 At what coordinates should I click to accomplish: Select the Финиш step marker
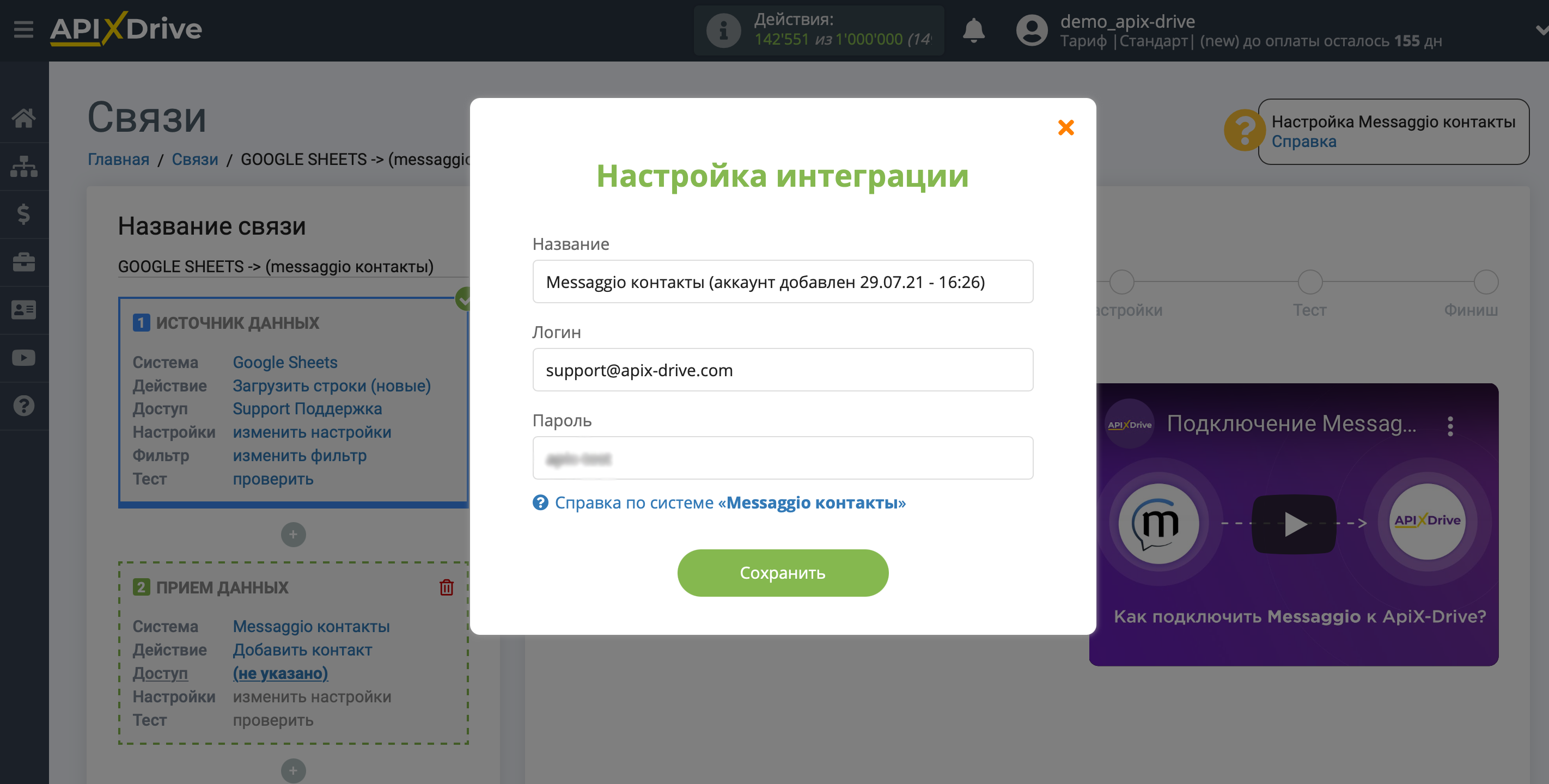click(1486, 282)
